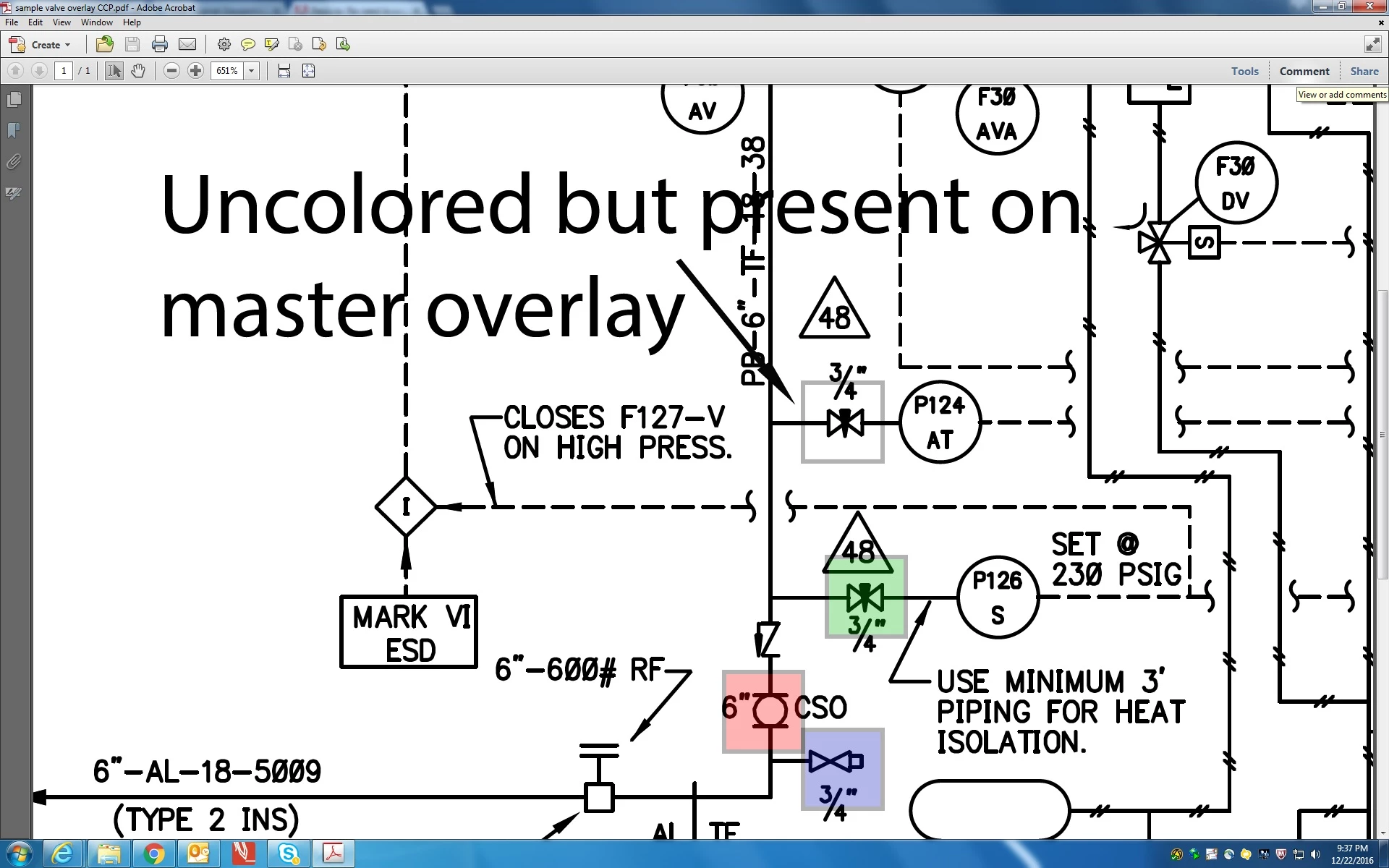Image resolution: width=1389 pixels, height=868 pixels.
Task: Toggle the Select text tool
Action: click(x=114, y=71)
